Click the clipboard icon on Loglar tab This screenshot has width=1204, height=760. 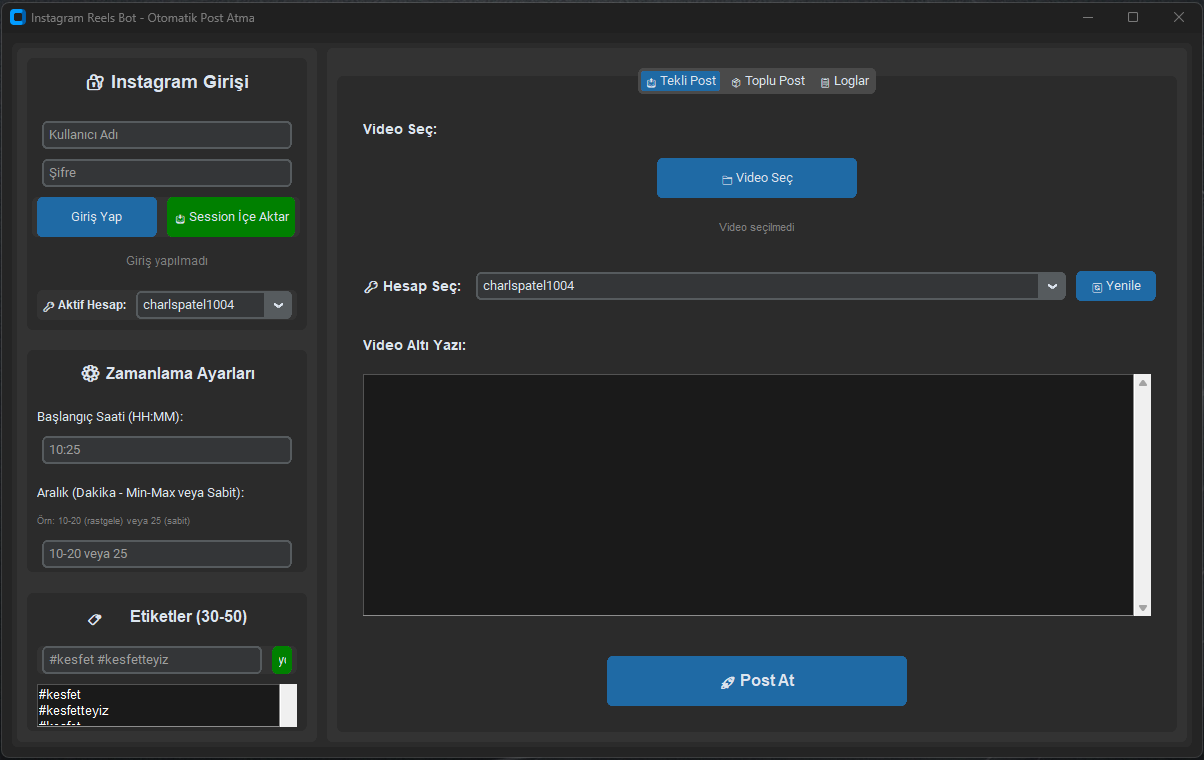823,80
